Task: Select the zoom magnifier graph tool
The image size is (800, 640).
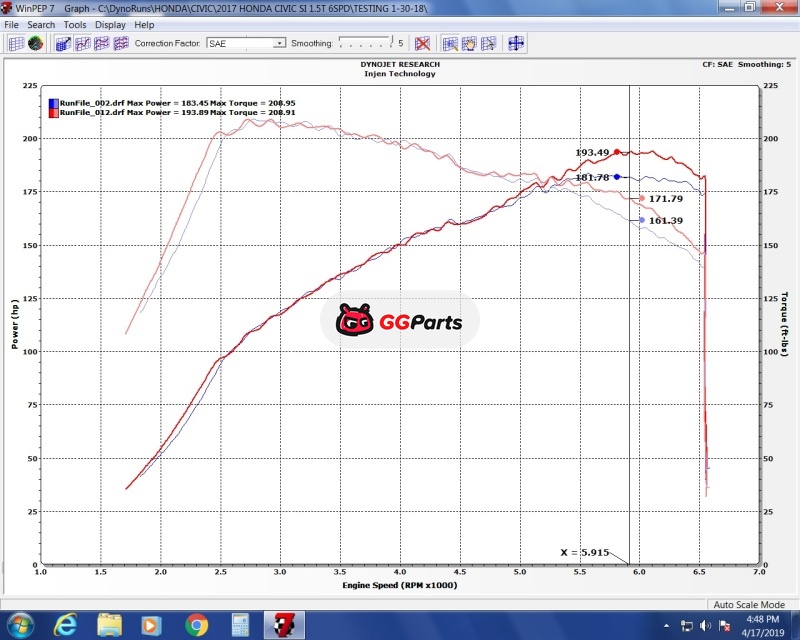Action: pos(450,44)
